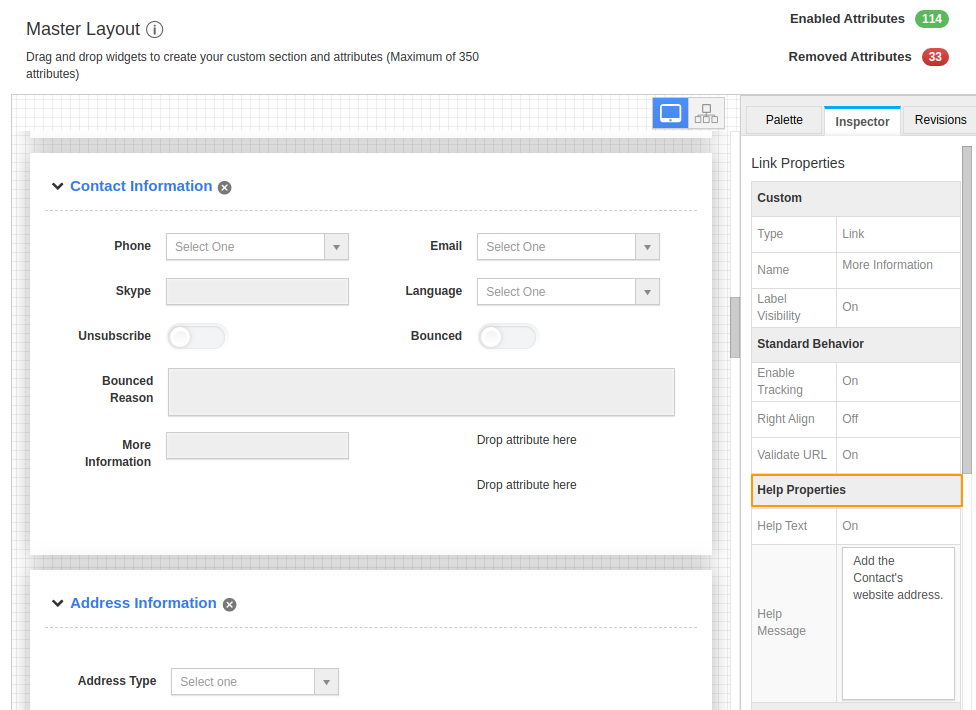
Task: Collapse the Address Information section chevron
Action: (x=57, y=603)
